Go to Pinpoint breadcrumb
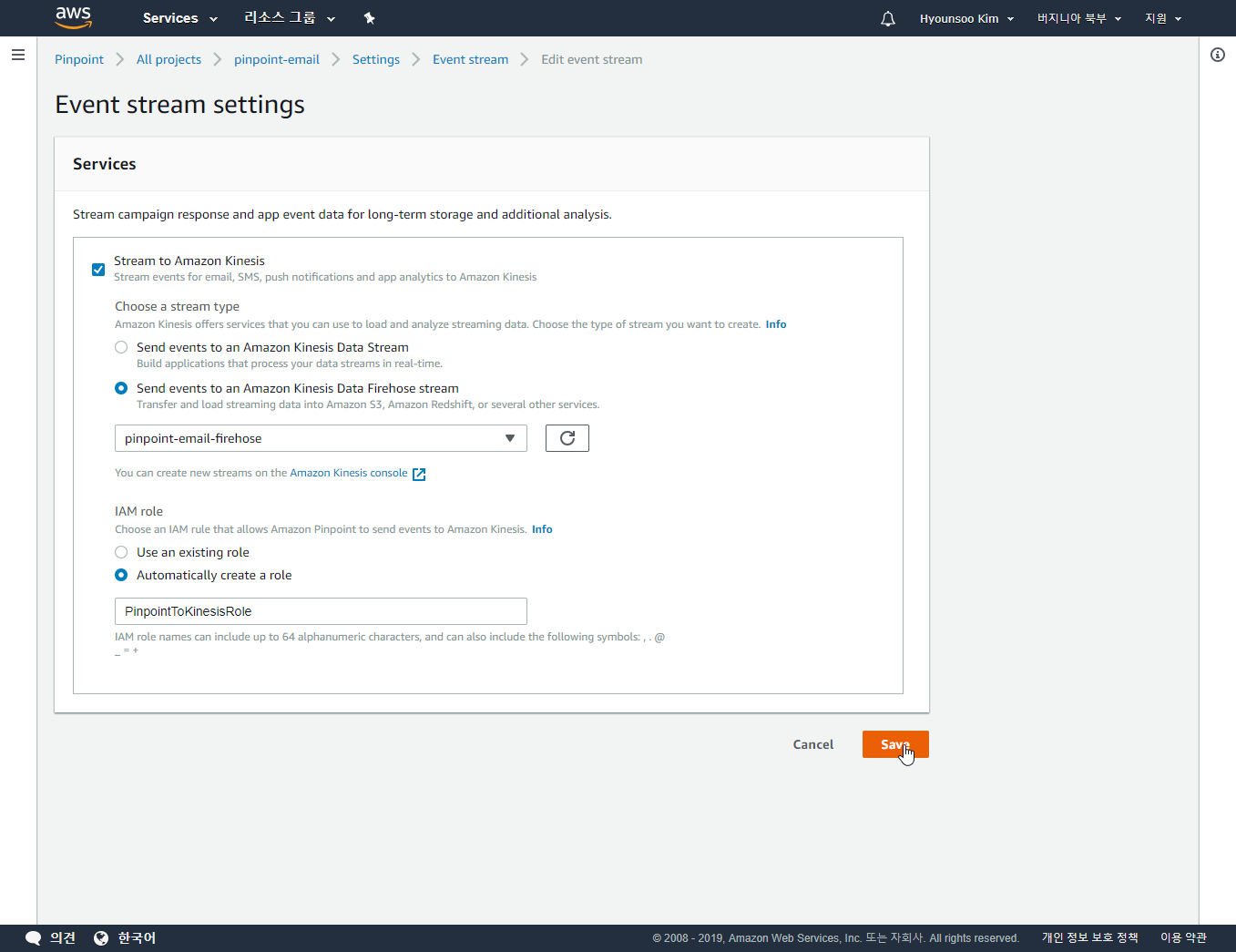 click(79, 59)
